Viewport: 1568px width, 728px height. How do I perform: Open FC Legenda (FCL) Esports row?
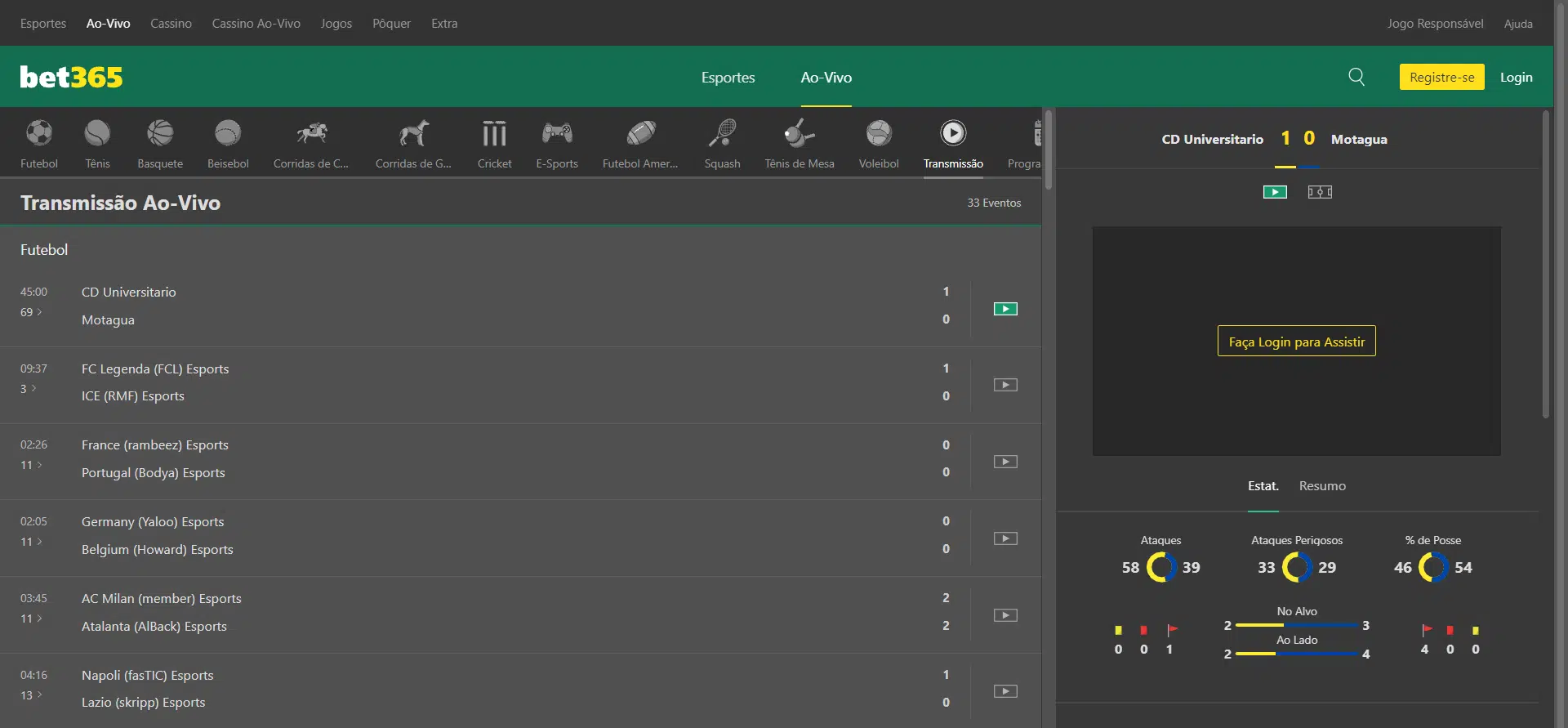click(x=155, y=369)
